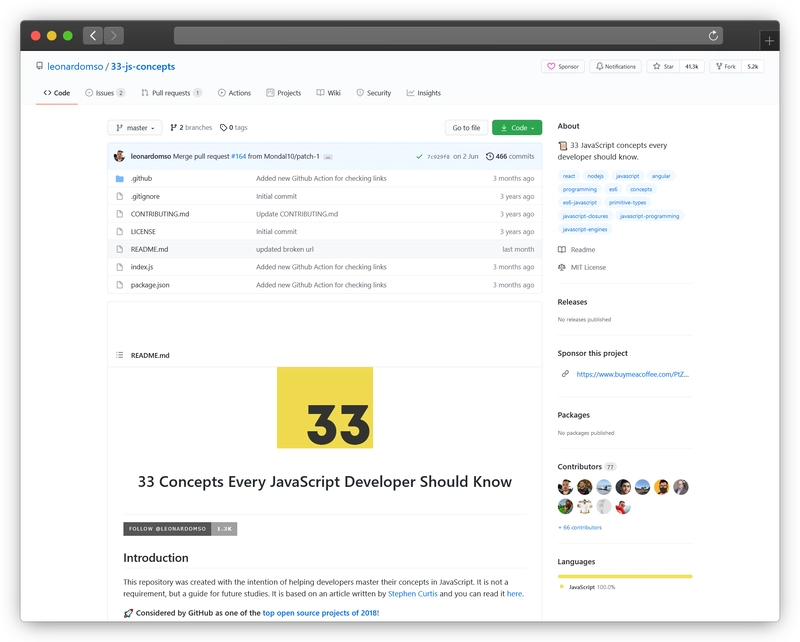Expand the commit message ellipsis button
Viewport: 800px width, 642px height.
328,157
